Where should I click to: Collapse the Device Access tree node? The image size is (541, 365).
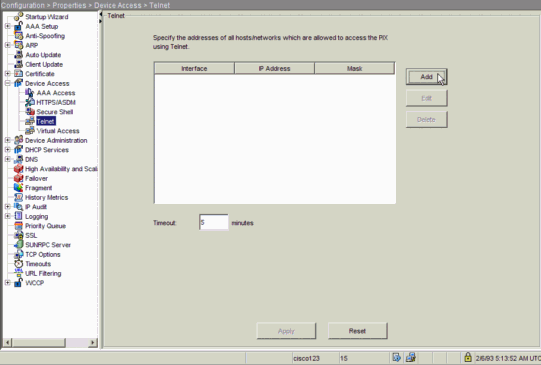point(8,83)
